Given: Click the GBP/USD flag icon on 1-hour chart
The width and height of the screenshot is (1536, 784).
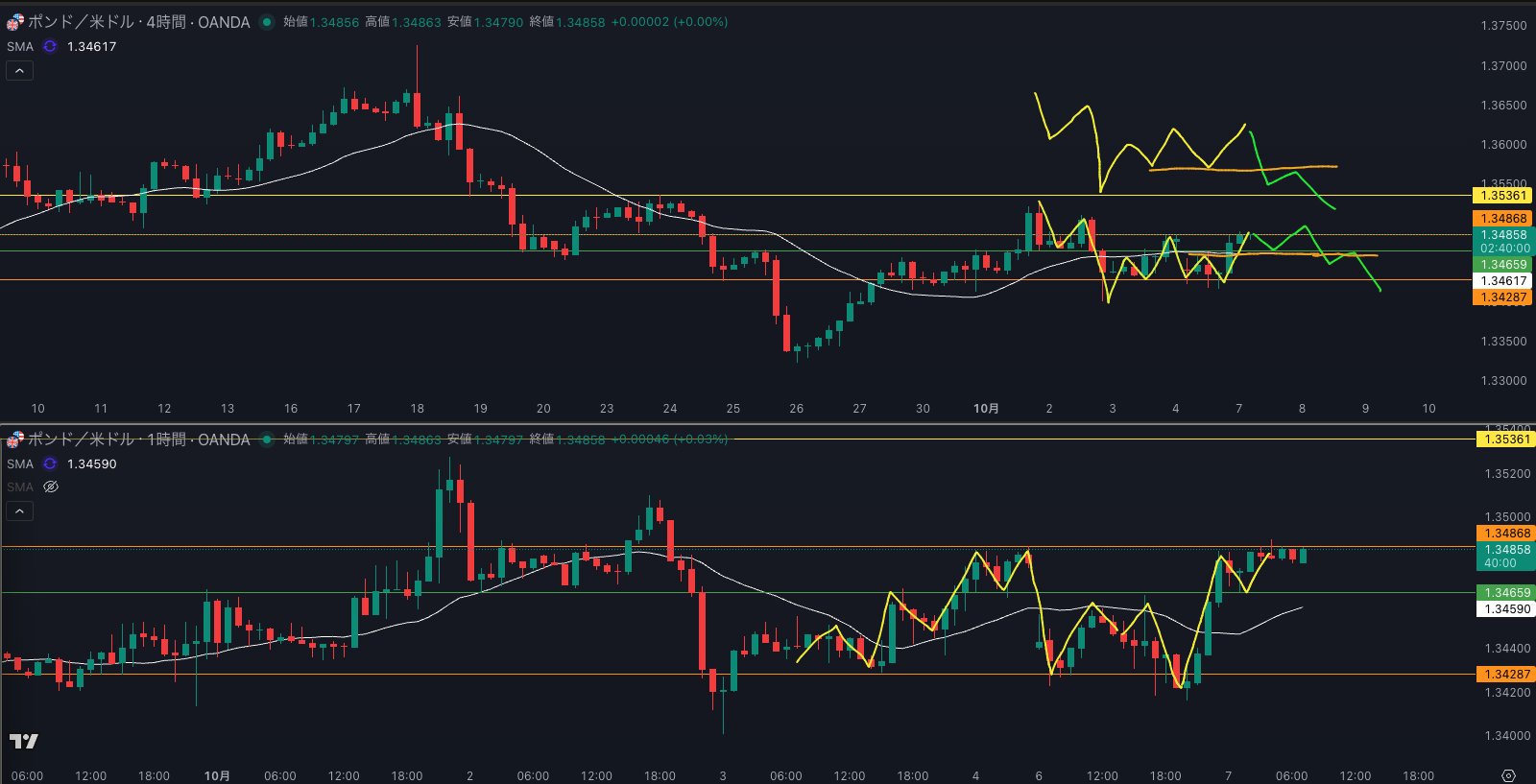Looking at the screenshot, I should point(14,440).
